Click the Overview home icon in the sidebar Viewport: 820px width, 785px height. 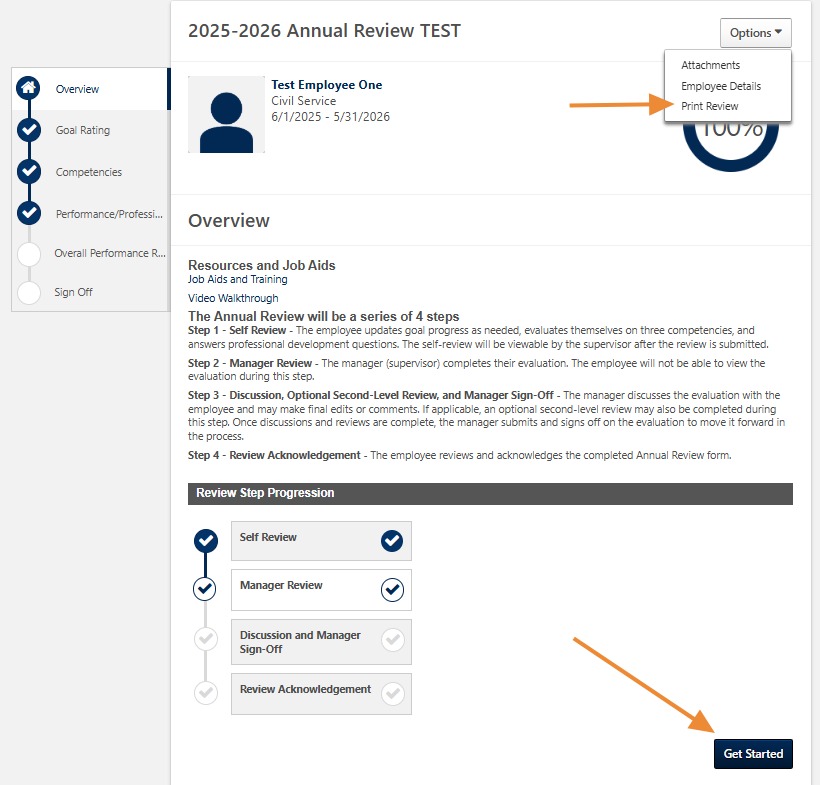[x=28, y=88]
